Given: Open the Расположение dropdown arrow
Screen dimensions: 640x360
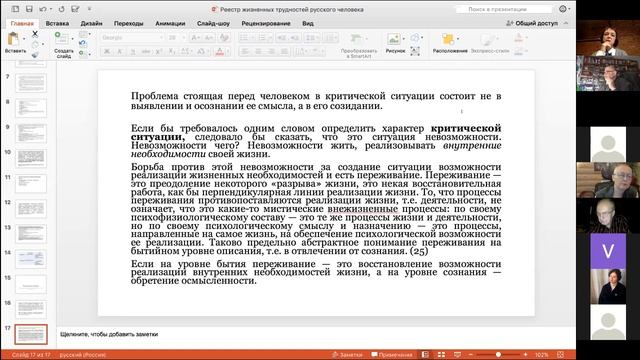Looking at the screenshot, I should pos(458,39).
